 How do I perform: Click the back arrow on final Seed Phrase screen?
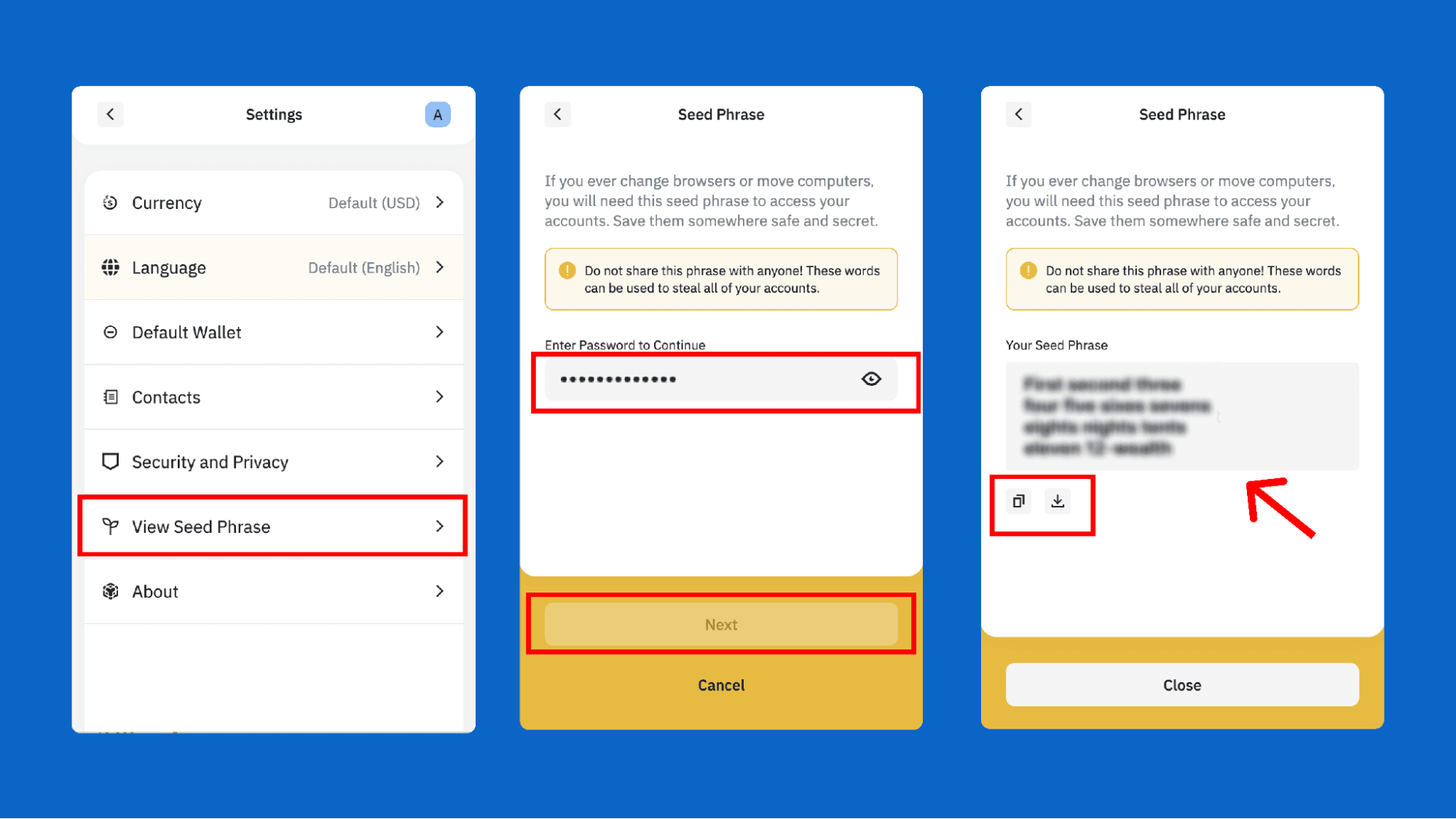1019,114
